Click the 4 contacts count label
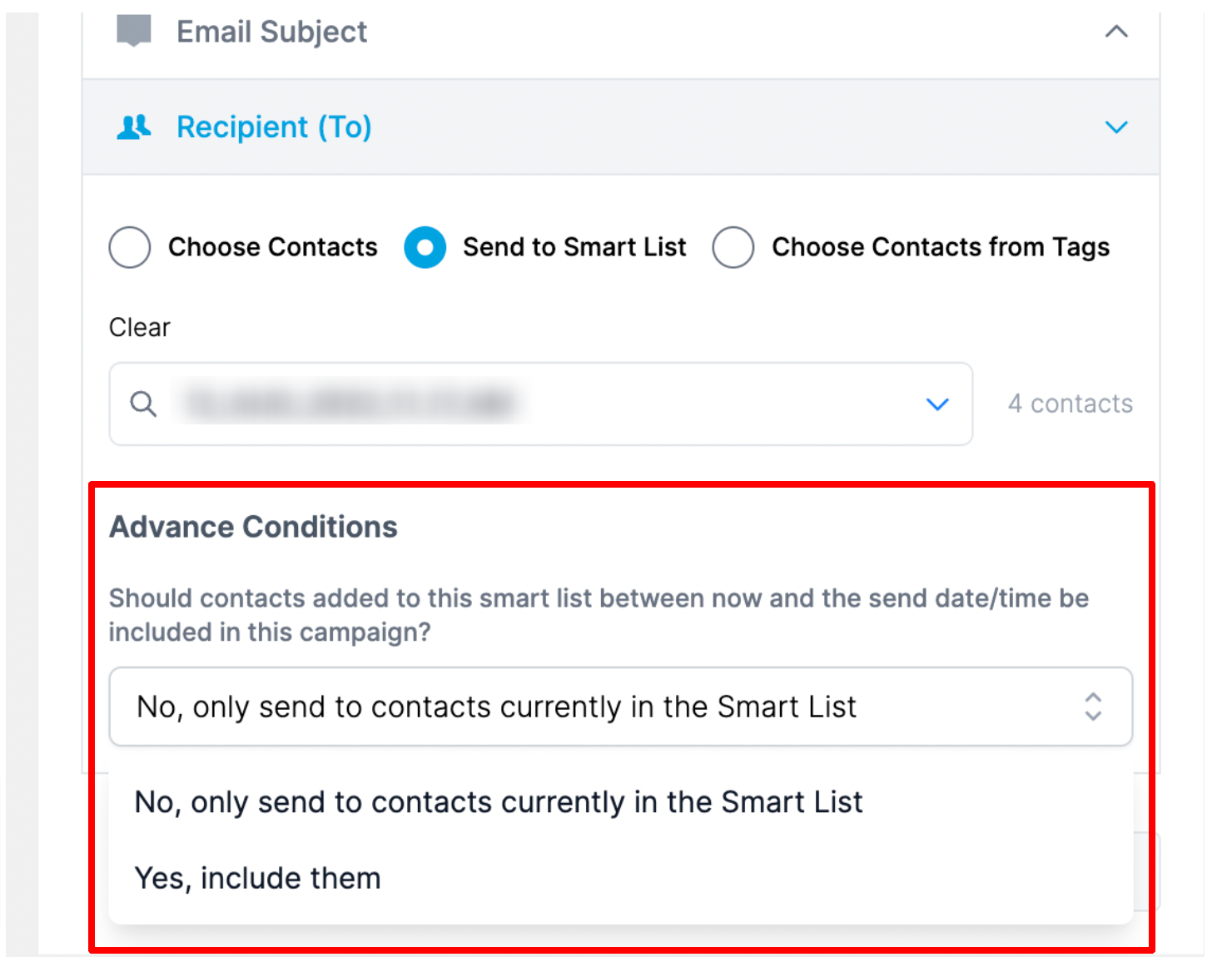 (1071, 404)
